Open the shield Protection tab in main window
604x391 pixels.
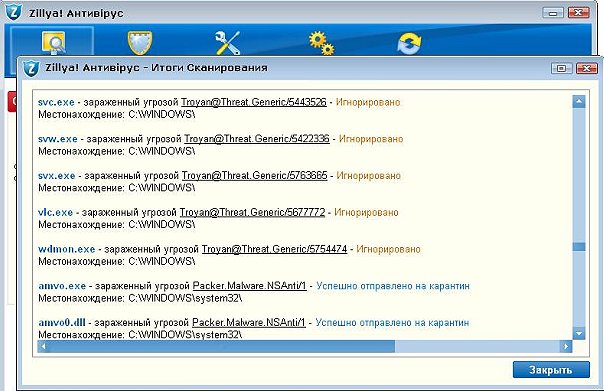(140, 43)
